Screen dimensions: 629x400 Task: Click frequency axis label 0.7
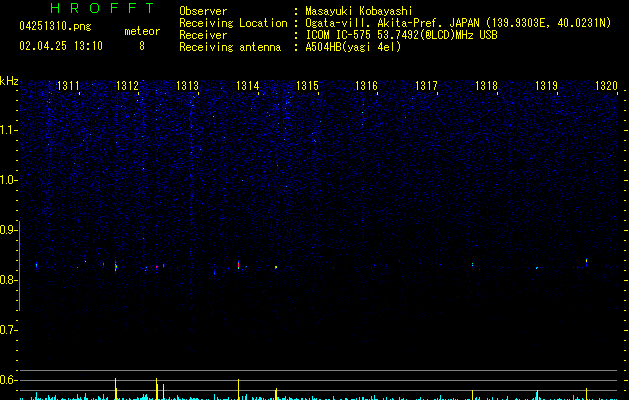9,330
